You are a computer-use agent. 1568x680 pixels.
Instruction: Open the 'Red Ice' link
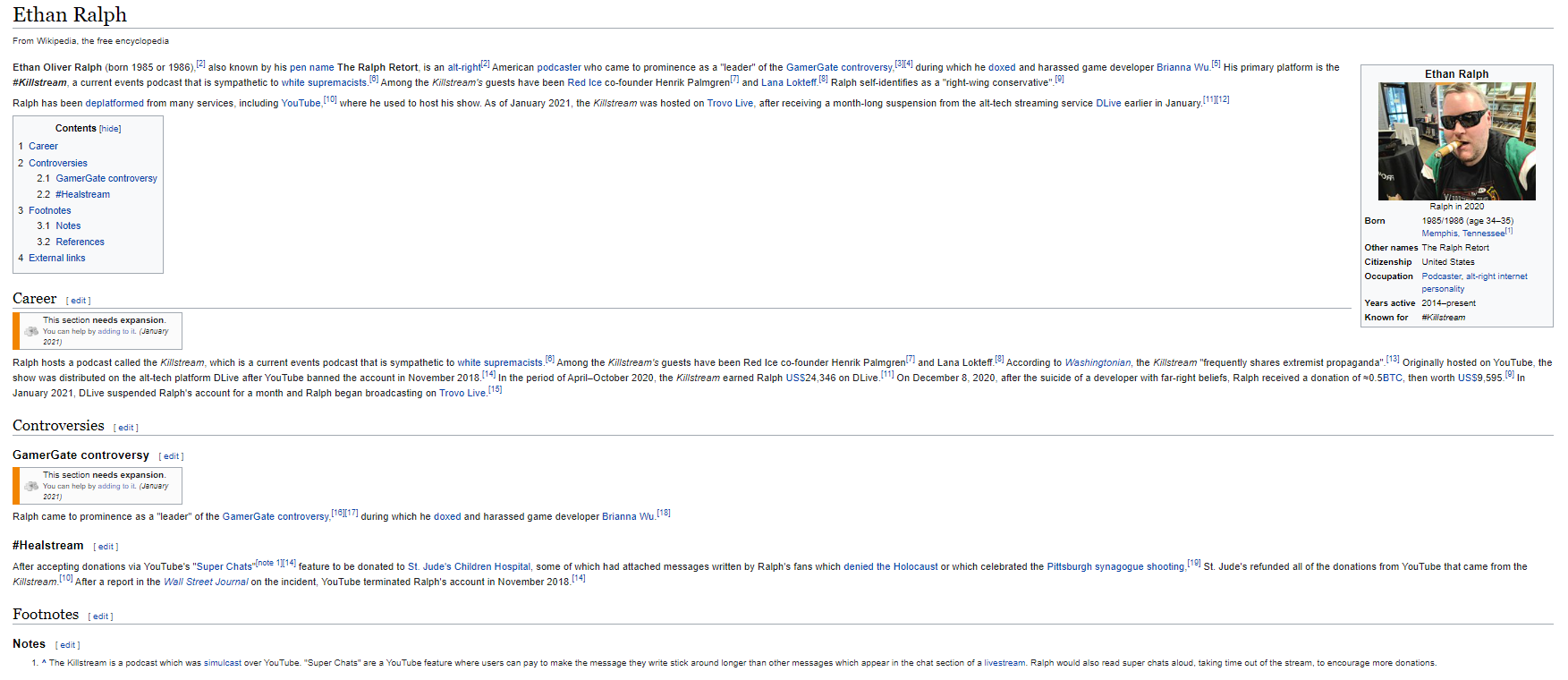pyautogui.click(x=585, y=82)
